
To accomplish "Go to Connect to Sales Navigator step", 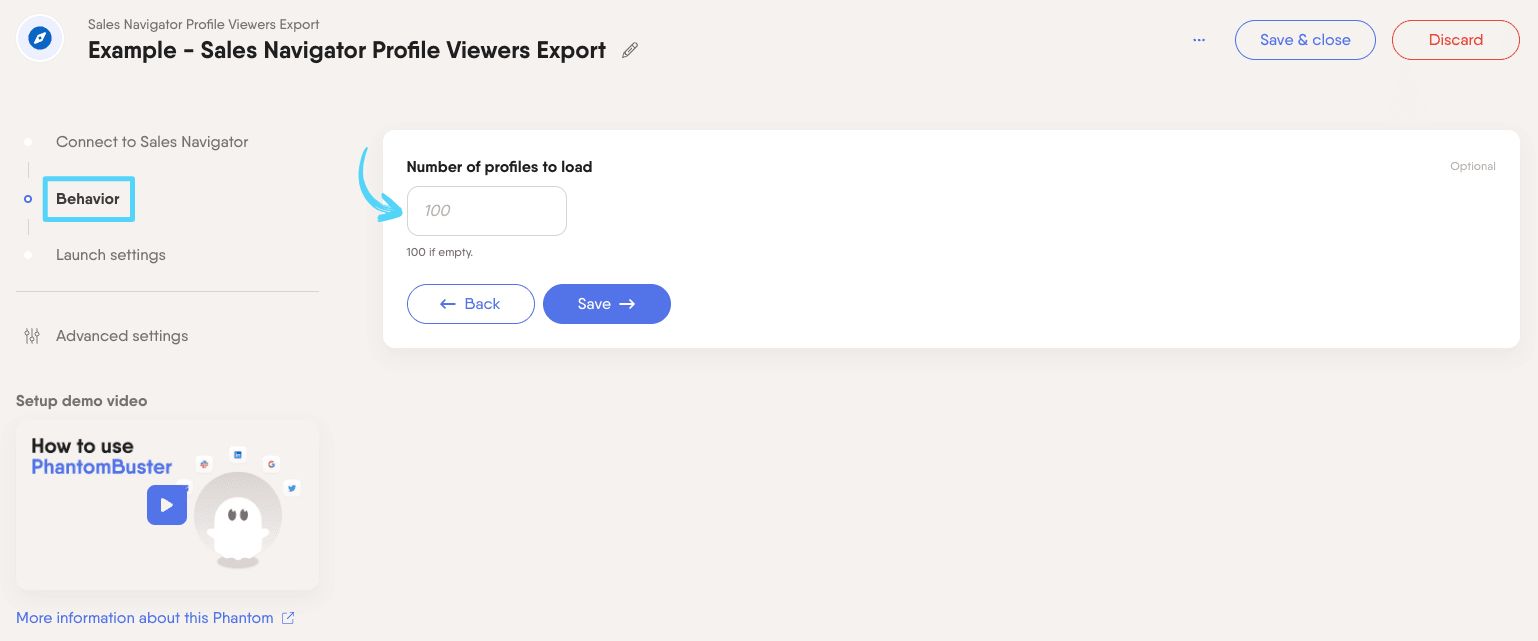I will (x=152, y=142).
